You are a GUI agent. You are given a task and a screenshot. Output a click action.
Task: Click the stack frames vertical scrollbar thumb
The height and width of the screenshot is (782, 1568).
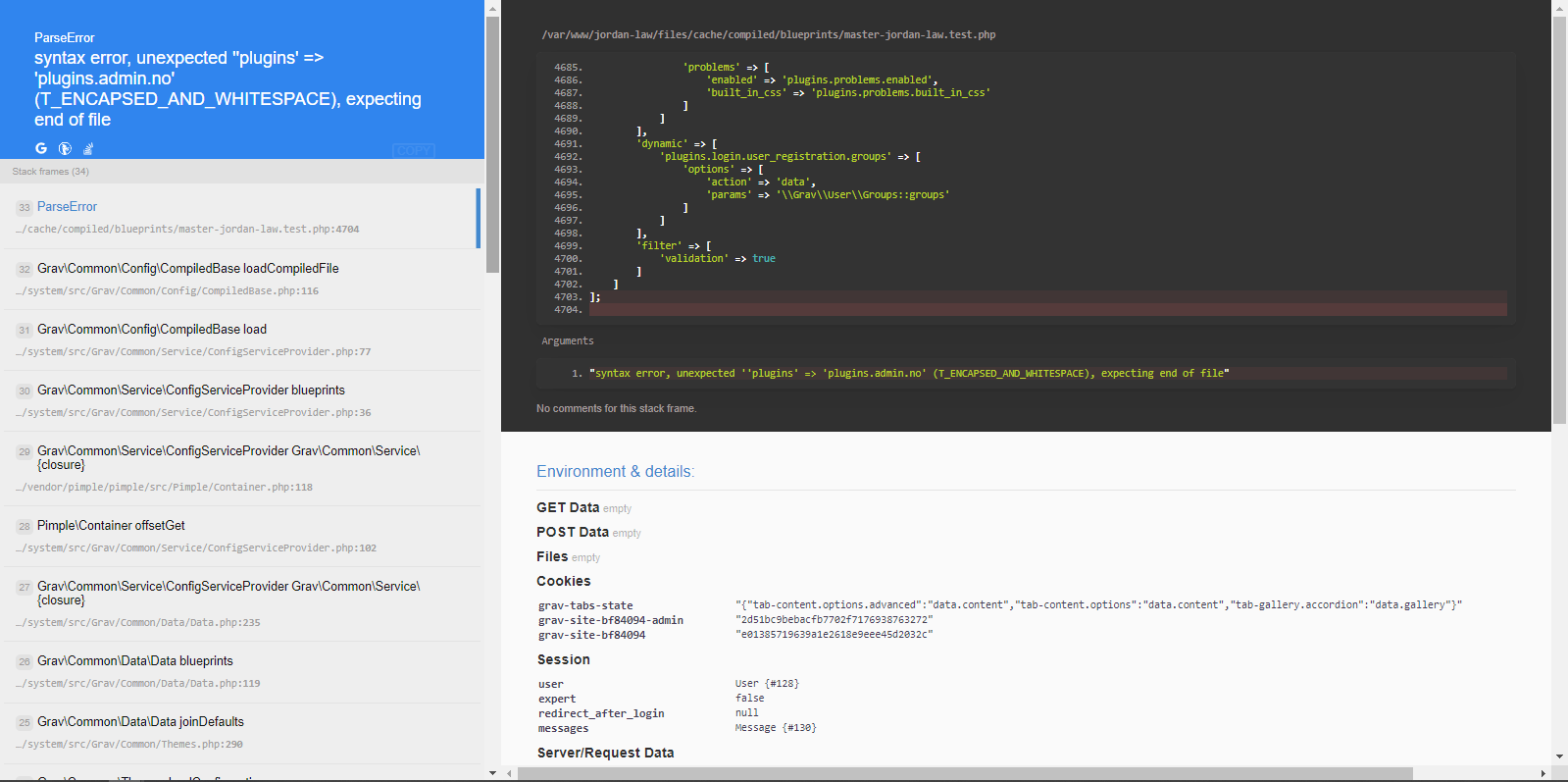[x=492, y=144]
